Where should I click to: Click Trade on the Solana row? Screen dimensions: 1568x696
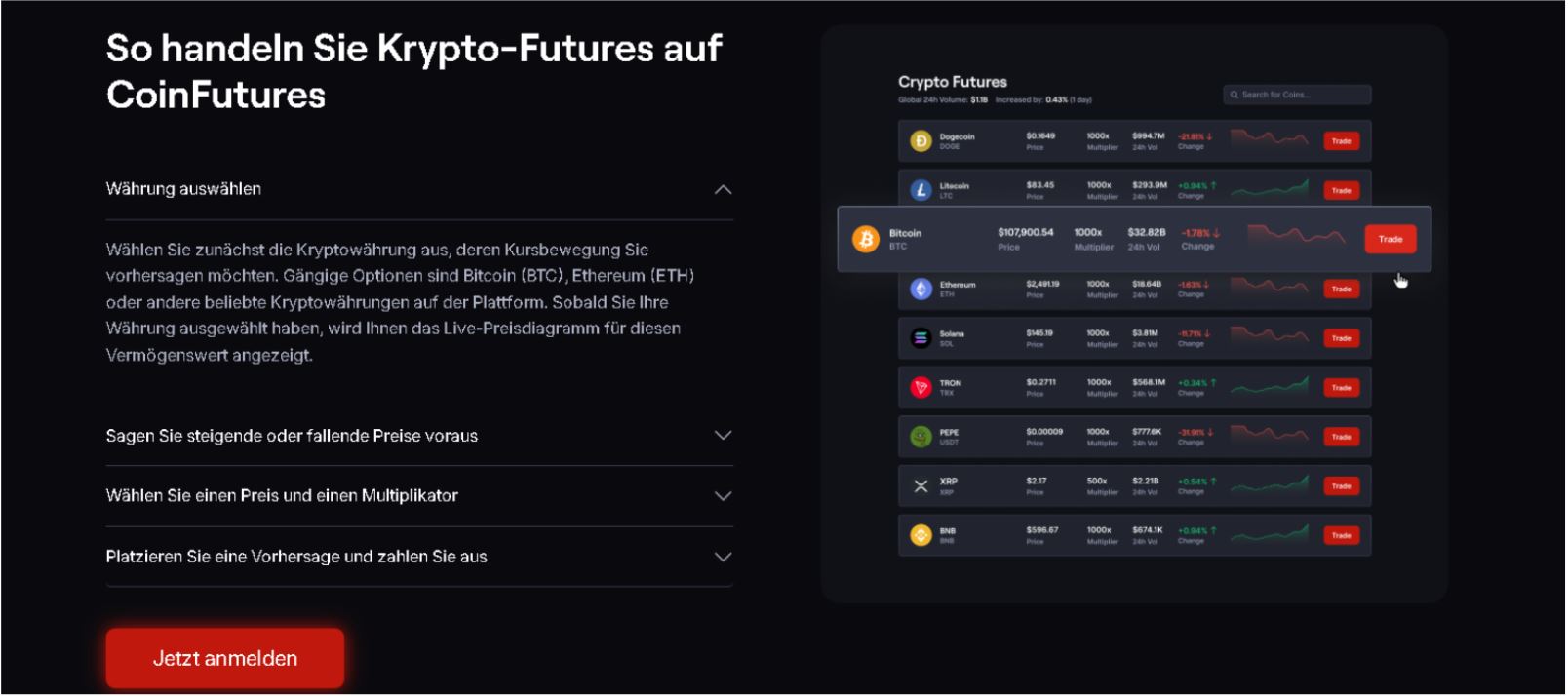pos(1342,337)
